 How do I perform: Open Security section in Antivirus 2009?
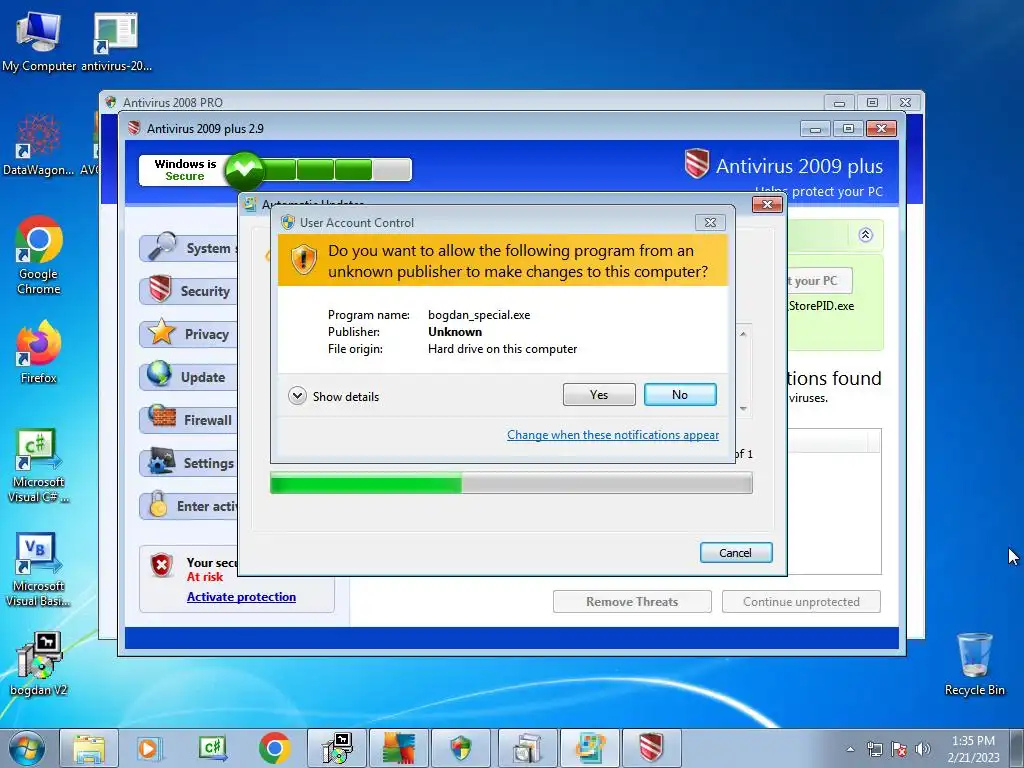pos(189,291)
